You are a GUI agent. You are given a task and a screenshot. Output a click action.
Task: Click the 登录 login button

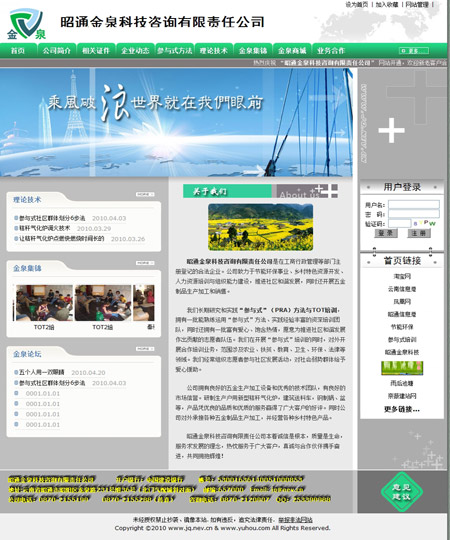tap(386, 233)
